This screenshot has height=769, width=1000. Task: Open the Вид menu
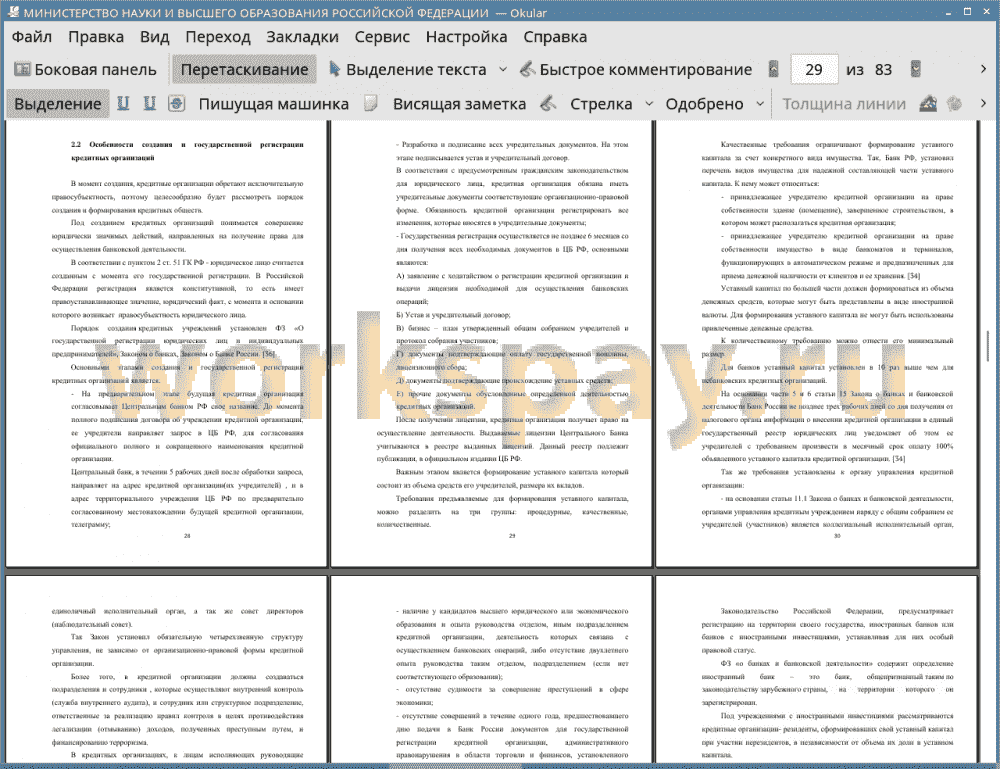point(154,37)
